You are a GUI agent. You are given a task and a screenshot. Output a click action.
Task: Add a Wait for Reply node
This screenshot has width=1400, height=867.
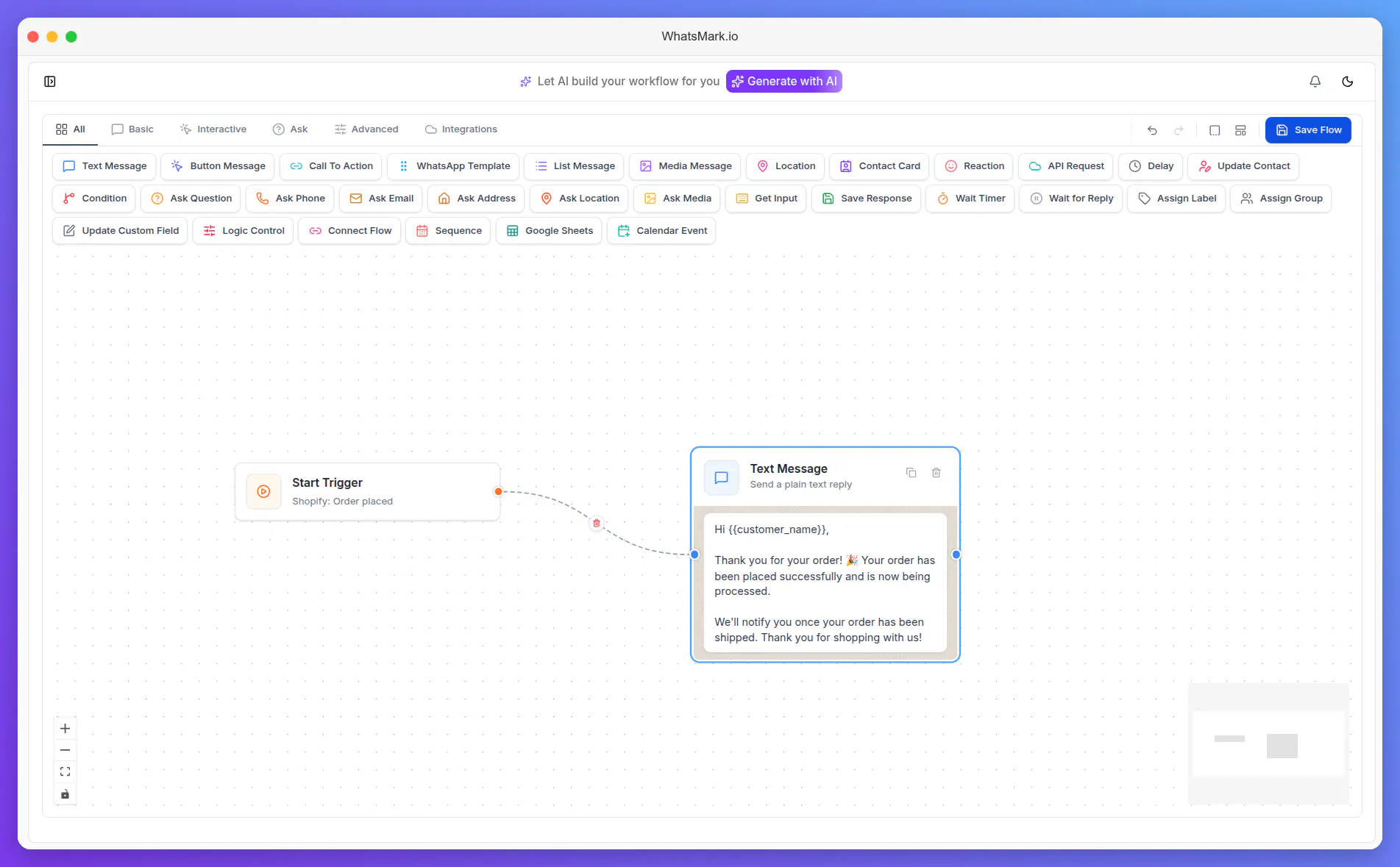[x=1071, y=199]
